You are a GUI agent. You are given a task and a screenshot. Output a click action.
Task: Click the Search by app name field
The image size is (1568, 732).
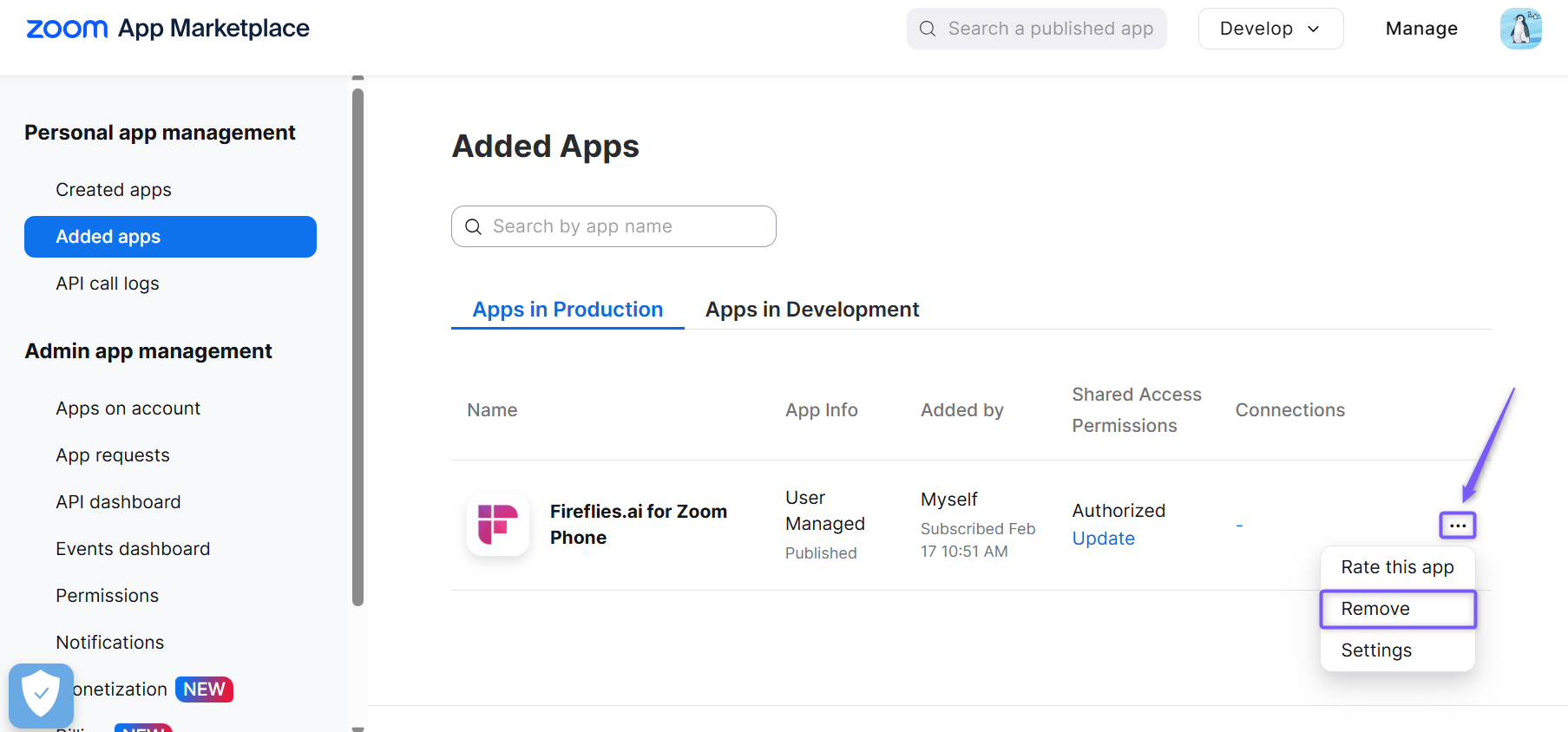pyautogui.click(x=613, y=226)
